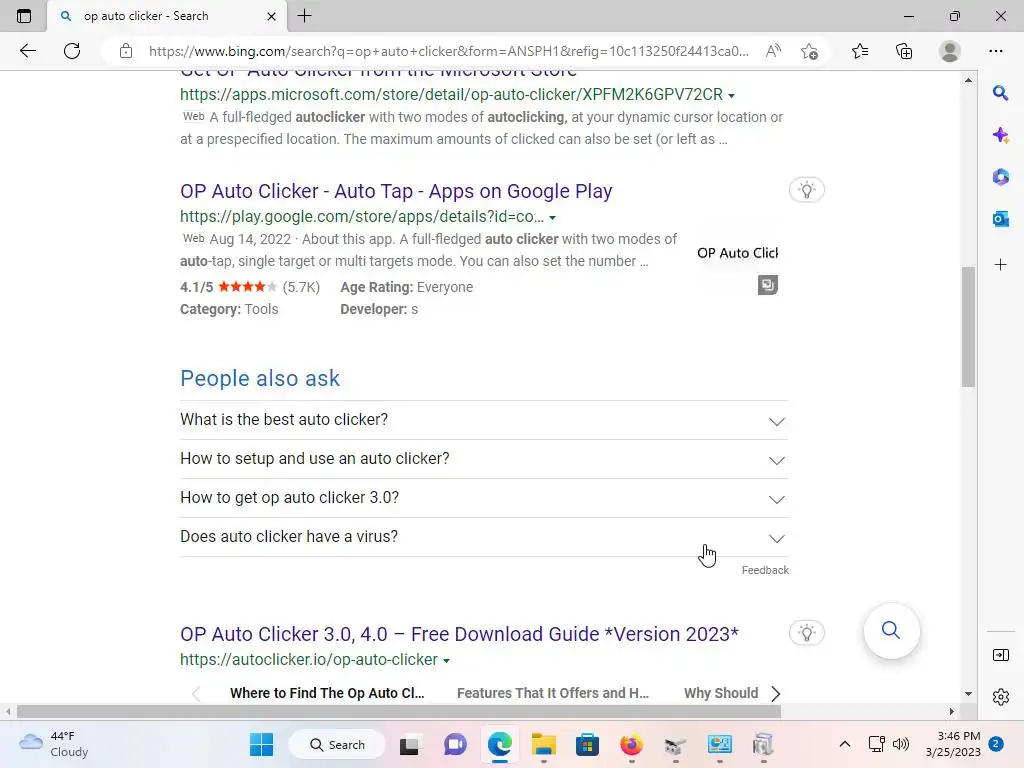Open sidebar Search icon

coord(1000,93)
